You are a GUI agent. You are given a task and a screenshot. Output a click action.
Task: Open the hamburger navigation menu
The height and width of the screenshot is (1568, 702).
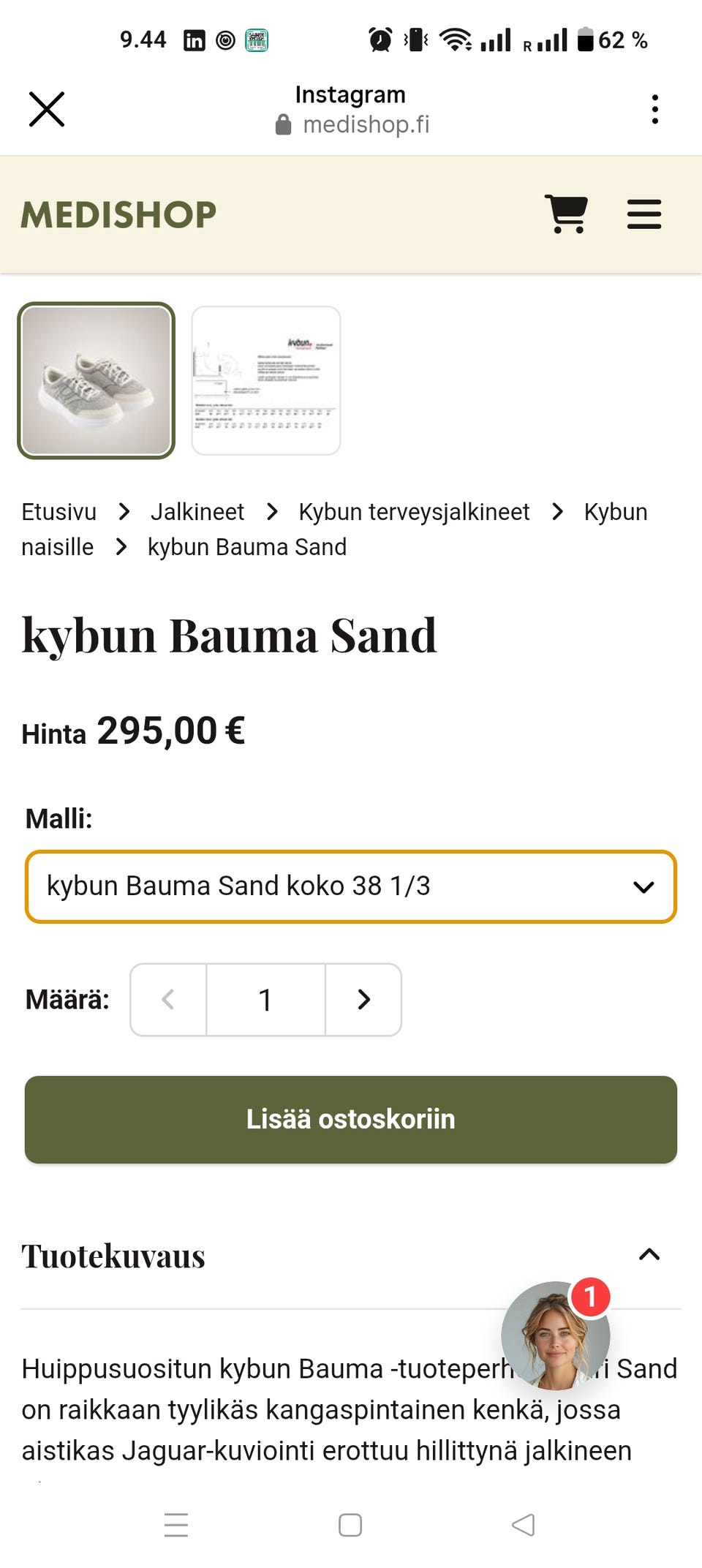click(643, 214)
